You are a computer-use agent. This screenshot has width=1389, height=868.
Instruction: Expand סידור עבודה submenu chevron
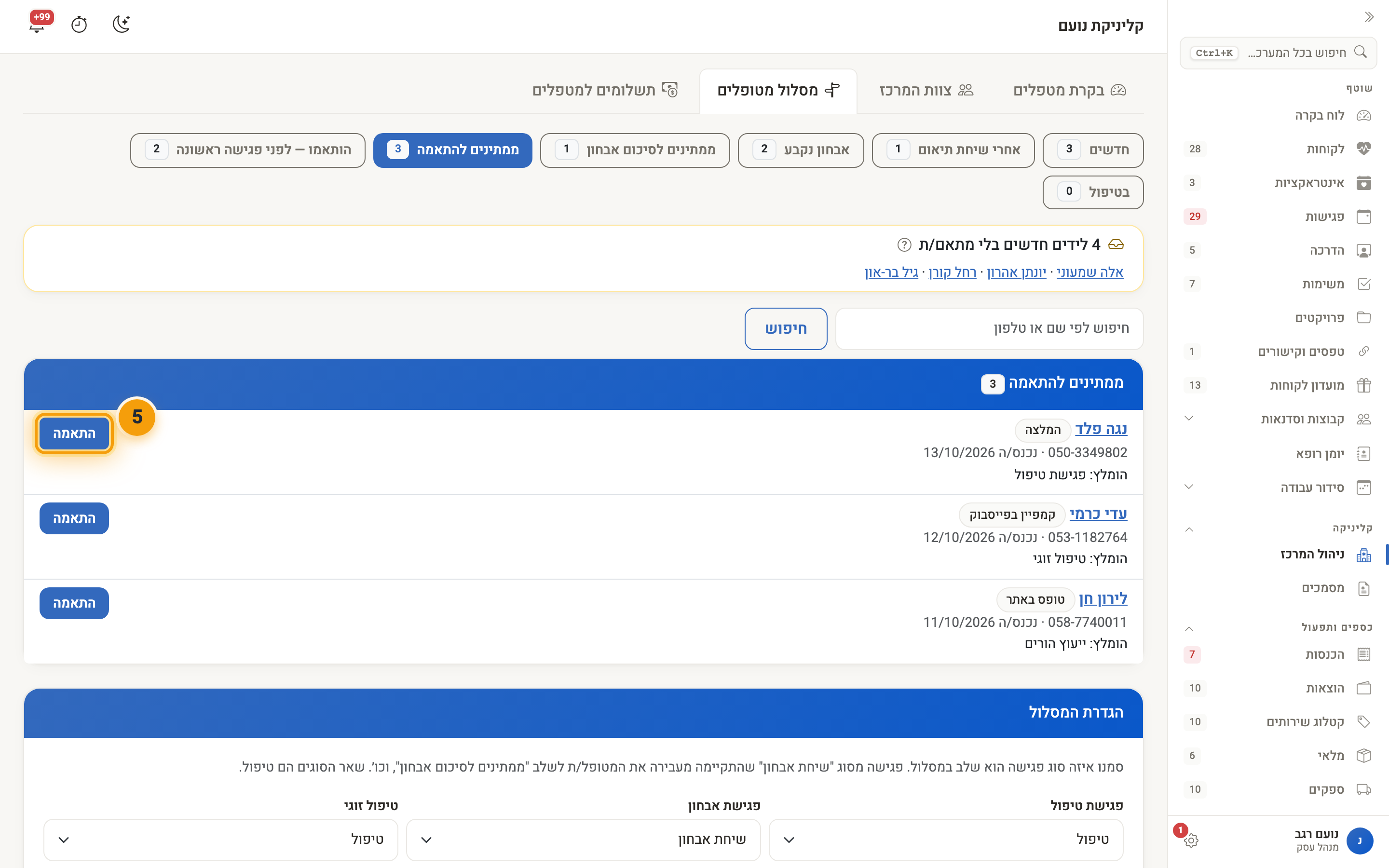pos(1189,487)
